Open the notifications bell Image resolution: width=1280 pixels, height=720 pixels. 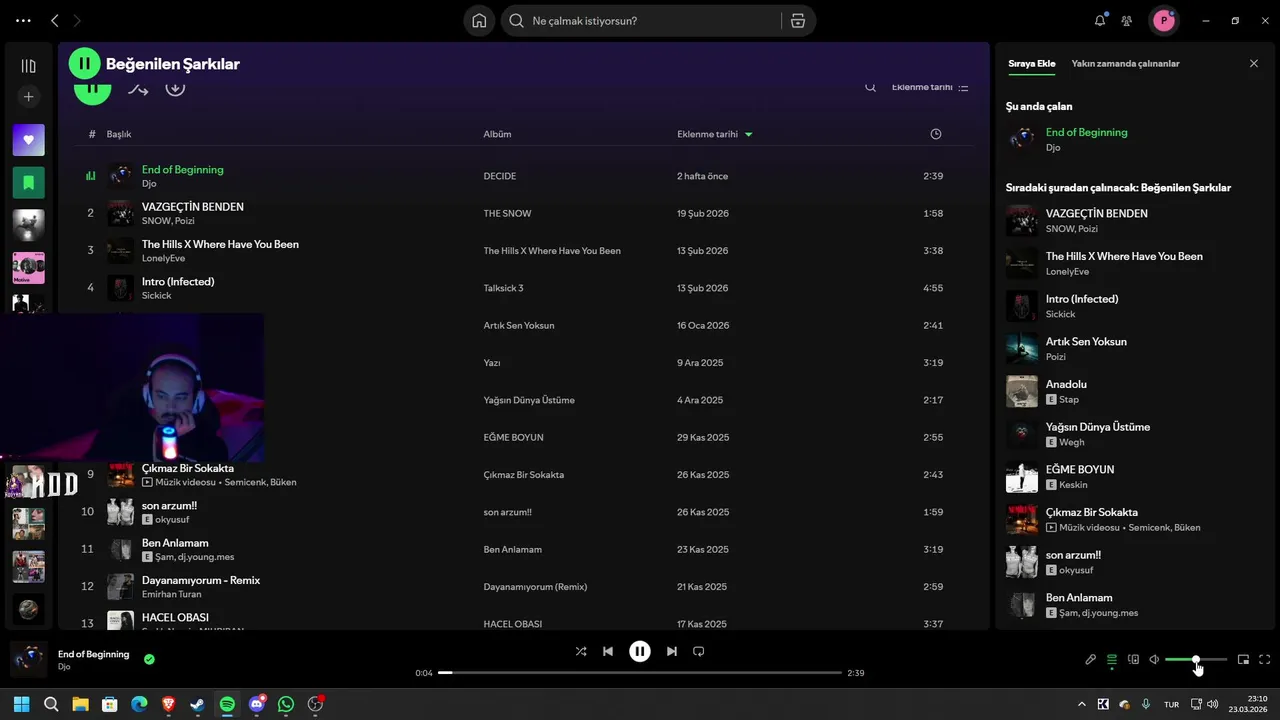tap(1100, 20)
